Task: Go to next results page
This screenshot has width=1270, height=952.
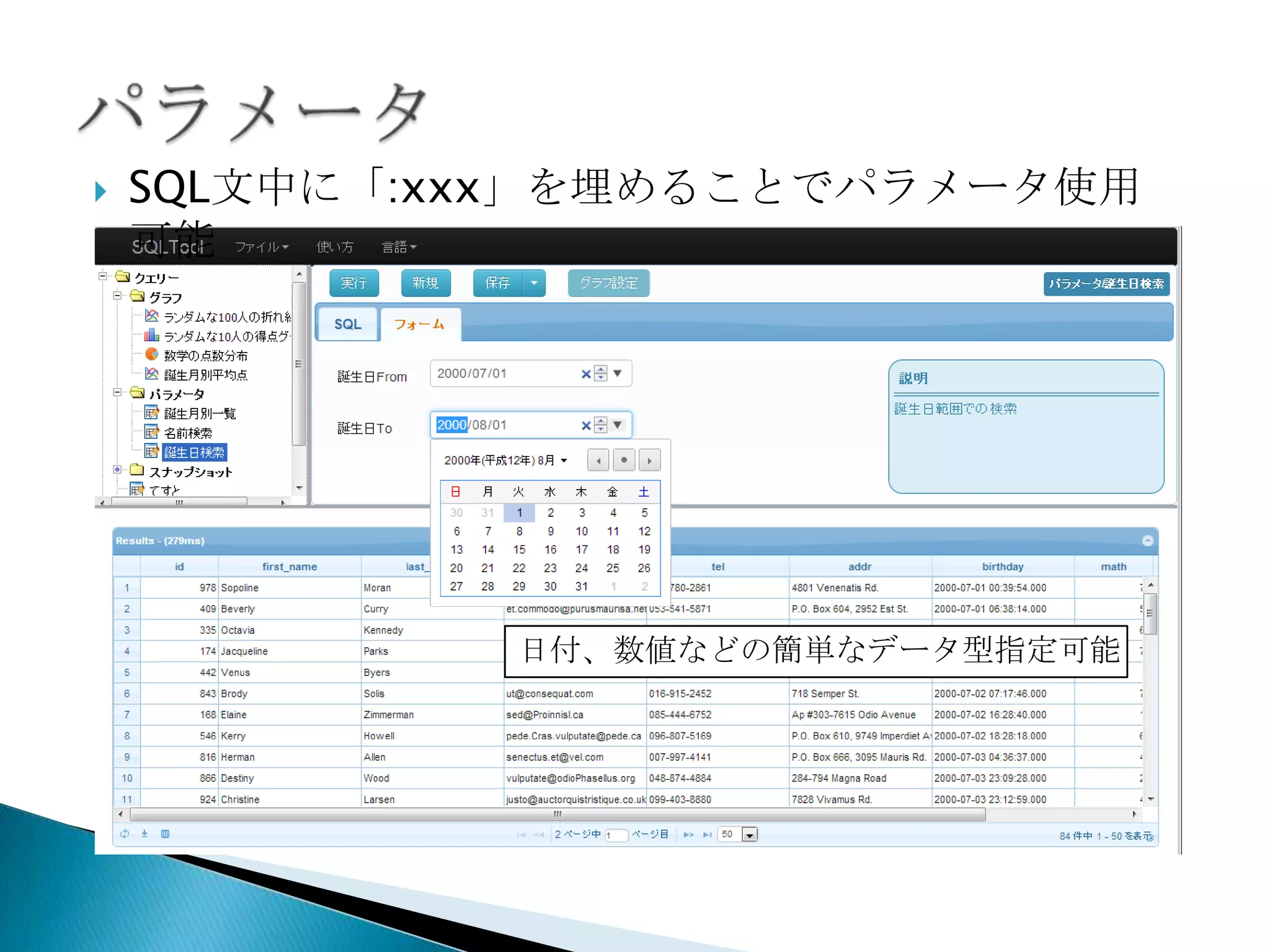Action: (688, 835)
